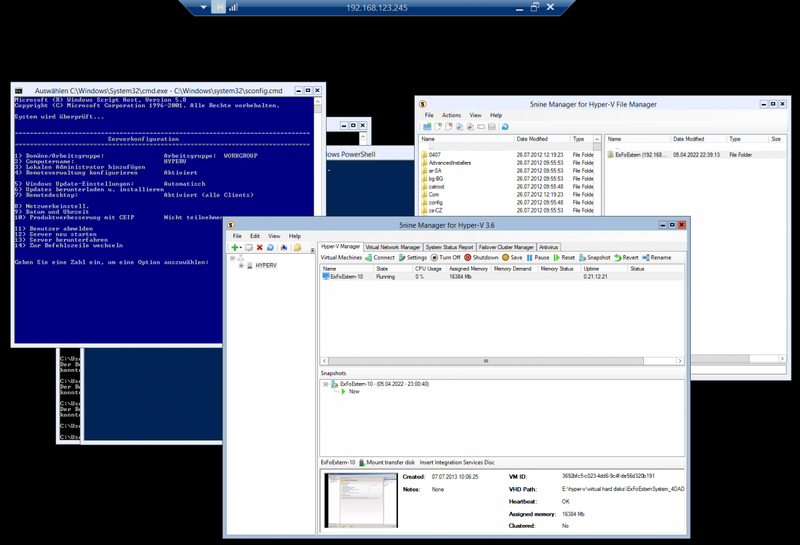Viewport: 800px width, 545px height.
Task: Switch to Failover Cluster Manager tab
Action: tap(506, 247)
